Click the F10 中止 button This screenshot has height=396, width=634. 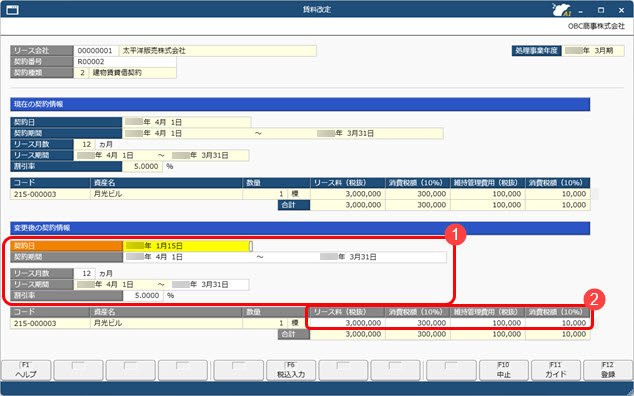point(503,370)
